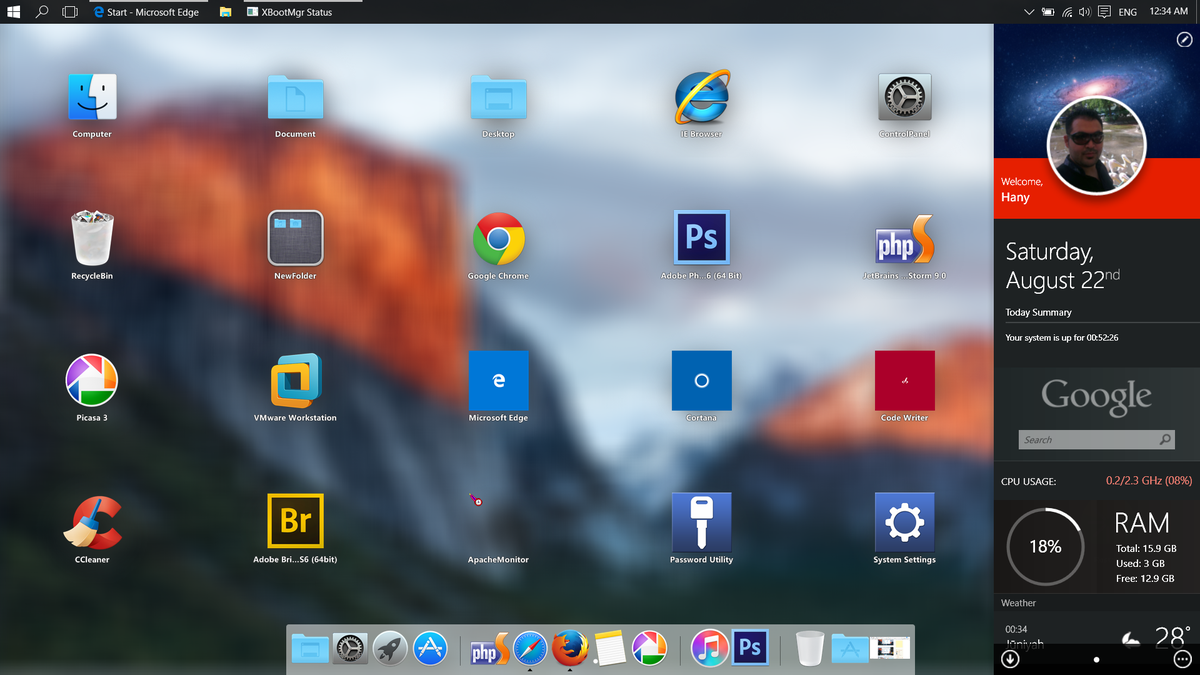Open the Code Writer desktop tile

coord(904,380)
